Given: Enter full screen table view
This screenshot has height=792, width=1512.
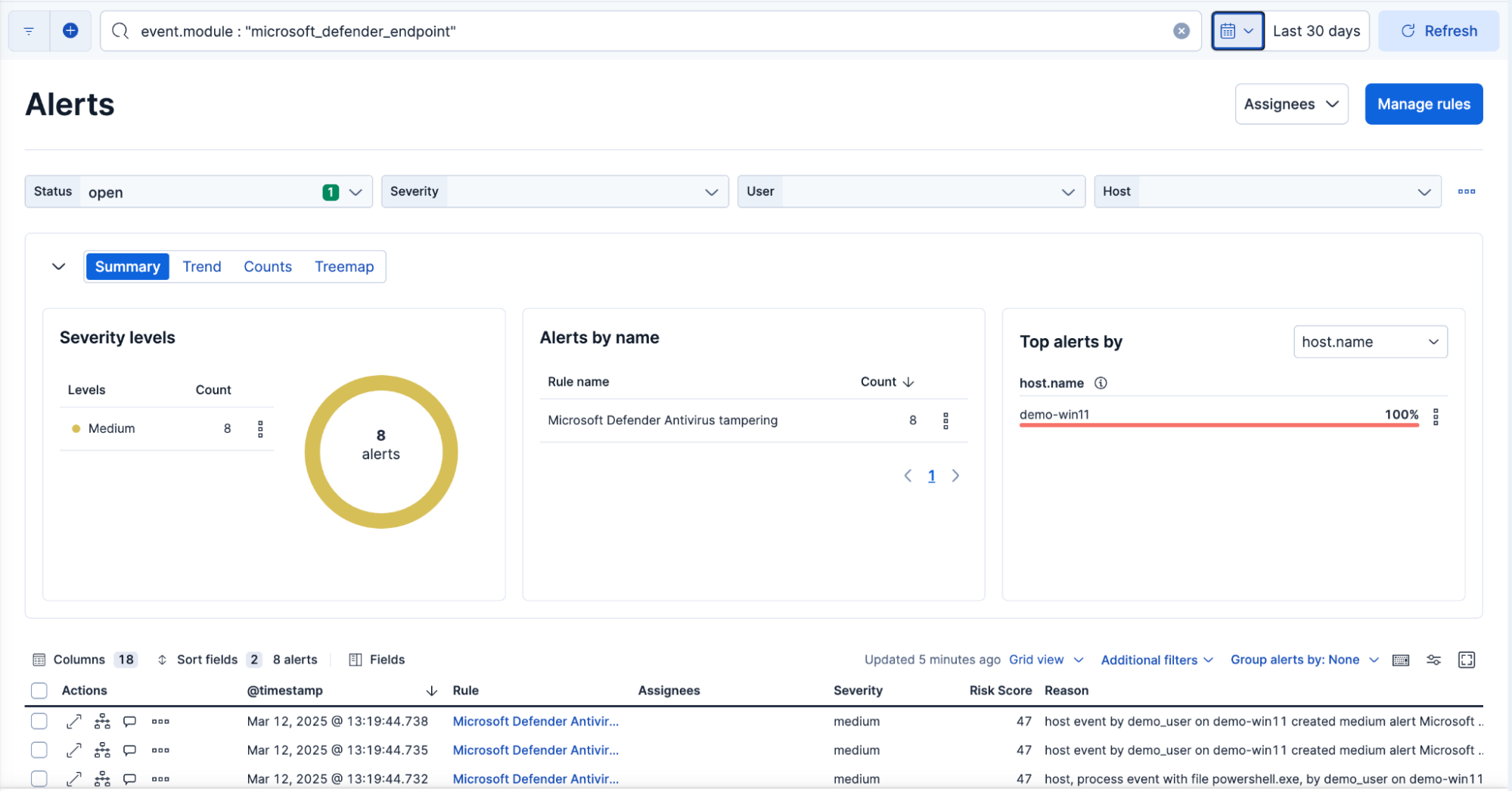Looking at the screenshot, I should [x=1467, y=660].
